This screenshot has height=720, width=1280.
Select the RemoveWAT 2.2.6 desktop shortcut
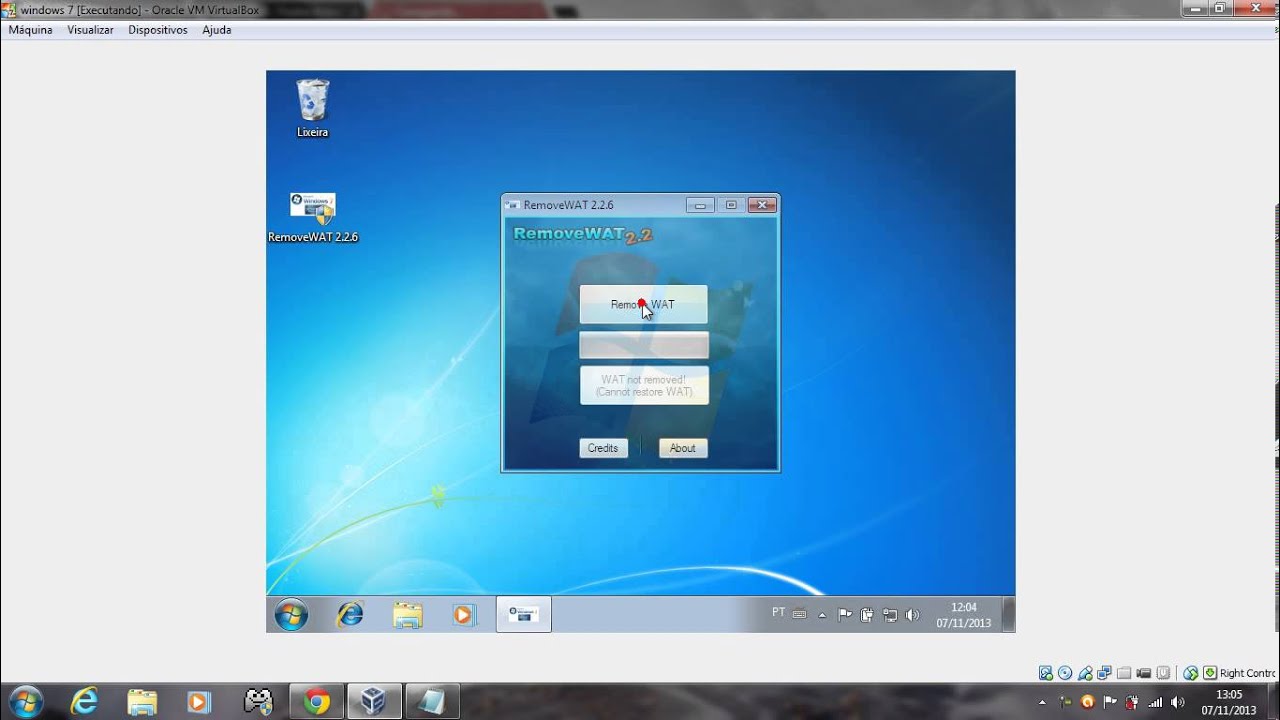pos(313,218)
